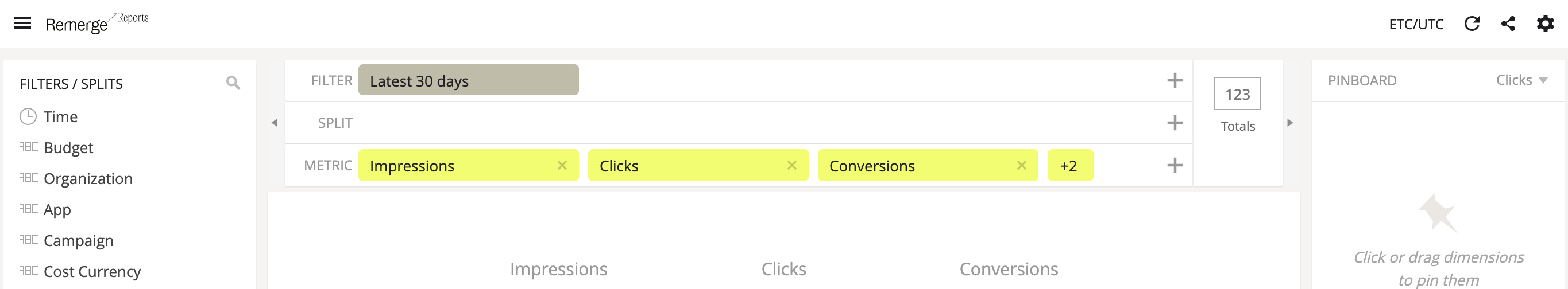Image resolution: width=1568 pixels, height=289 pixels.
Task: Remove the Conversions metric
Action: click(1021, 165)
